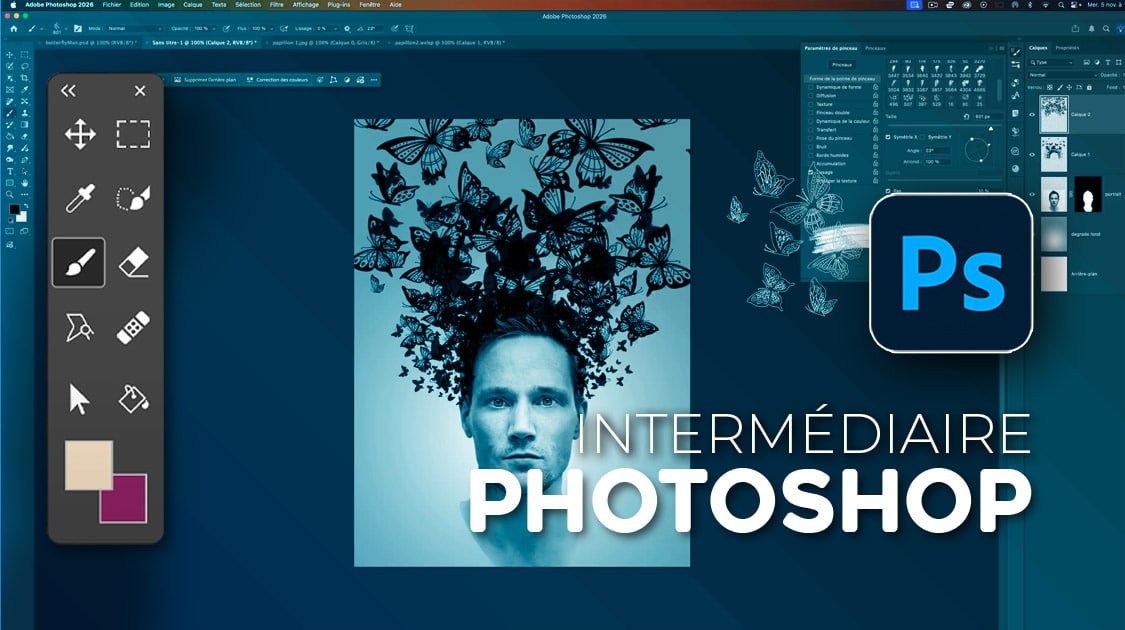Activate the Paint Bucket tool

pyautogui.click(x=133, y=398)
